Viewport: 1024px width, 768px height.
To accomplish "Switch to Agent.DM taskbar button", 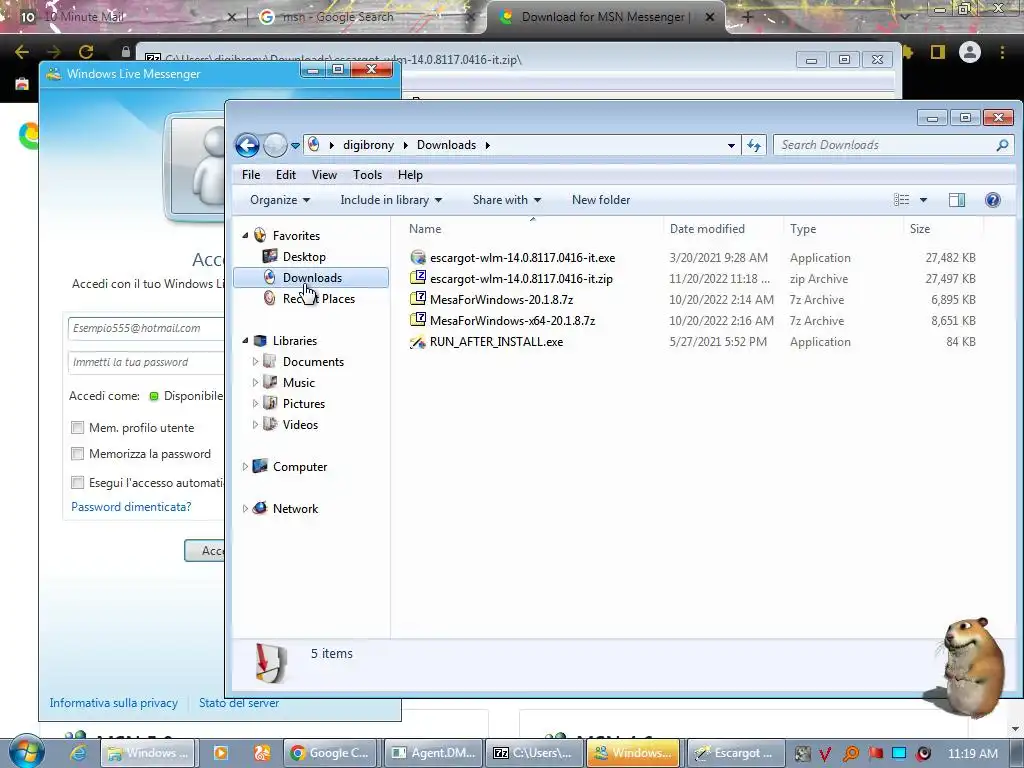I will (434, 753).
